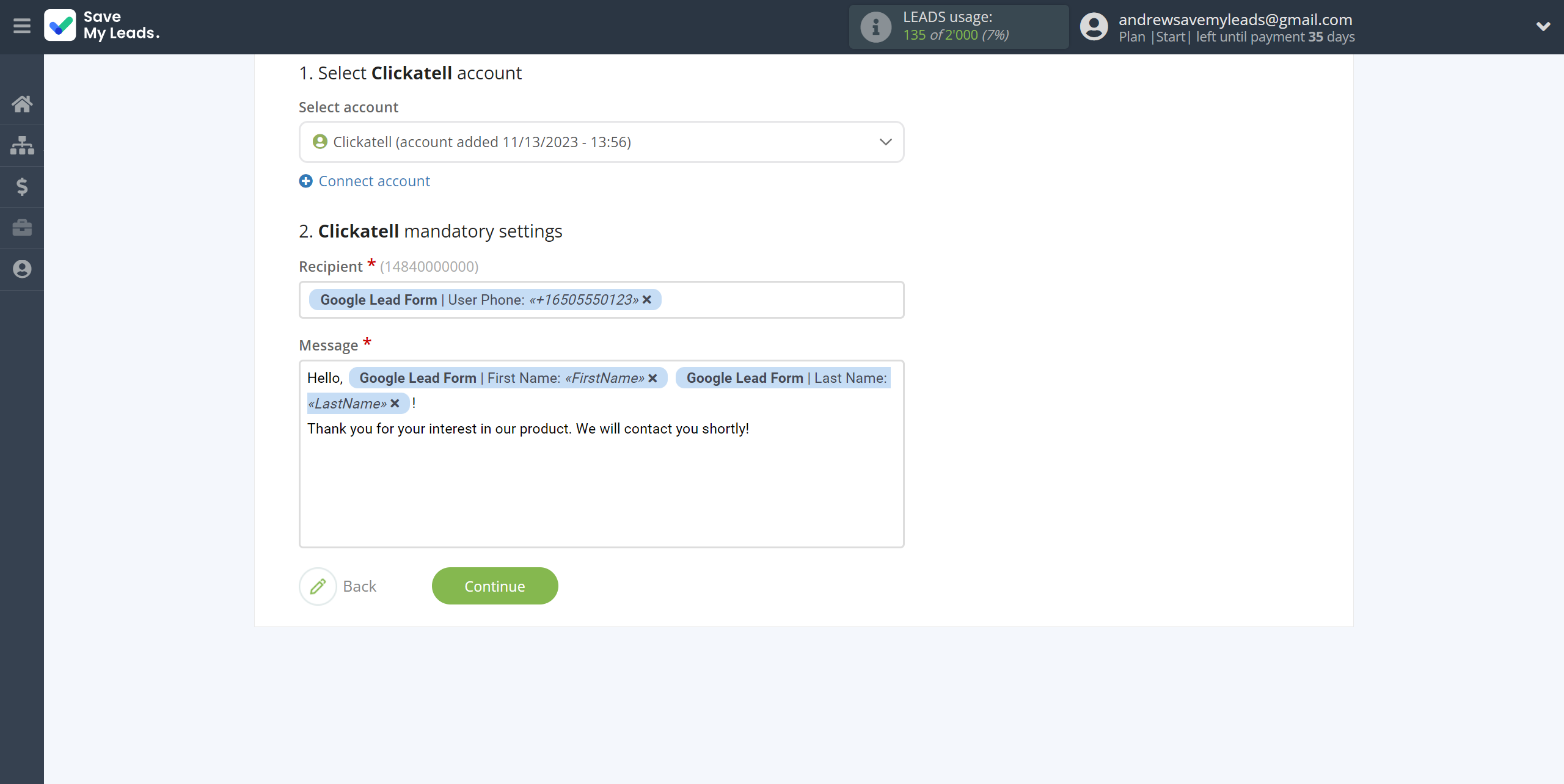Click the plus icon beside Connect account
The height and width of the screenshot is (784, 1564).
(306, 181)
